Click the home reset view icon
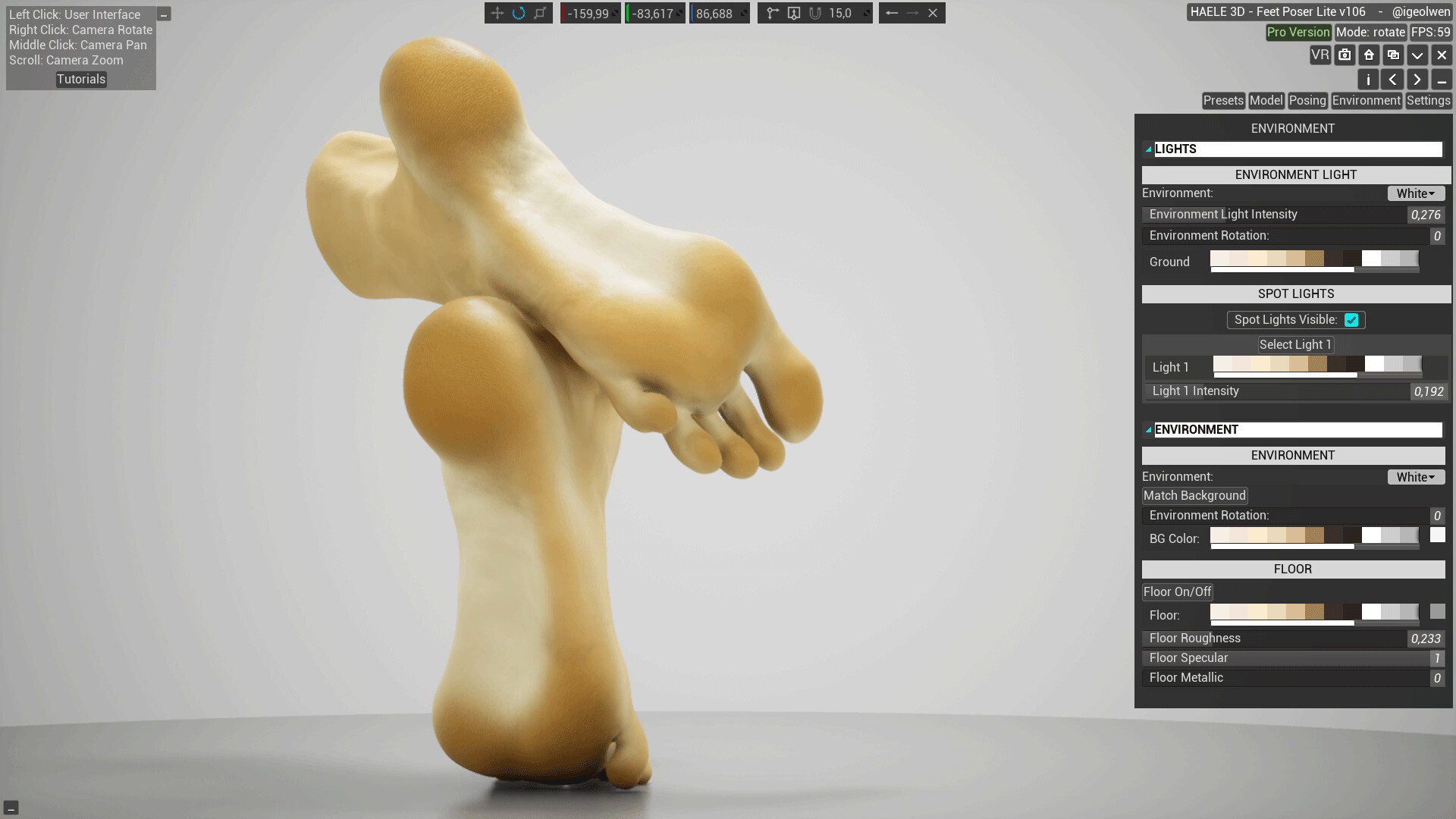This screenshot has width=1456, height=819. tap(1369, 55)
